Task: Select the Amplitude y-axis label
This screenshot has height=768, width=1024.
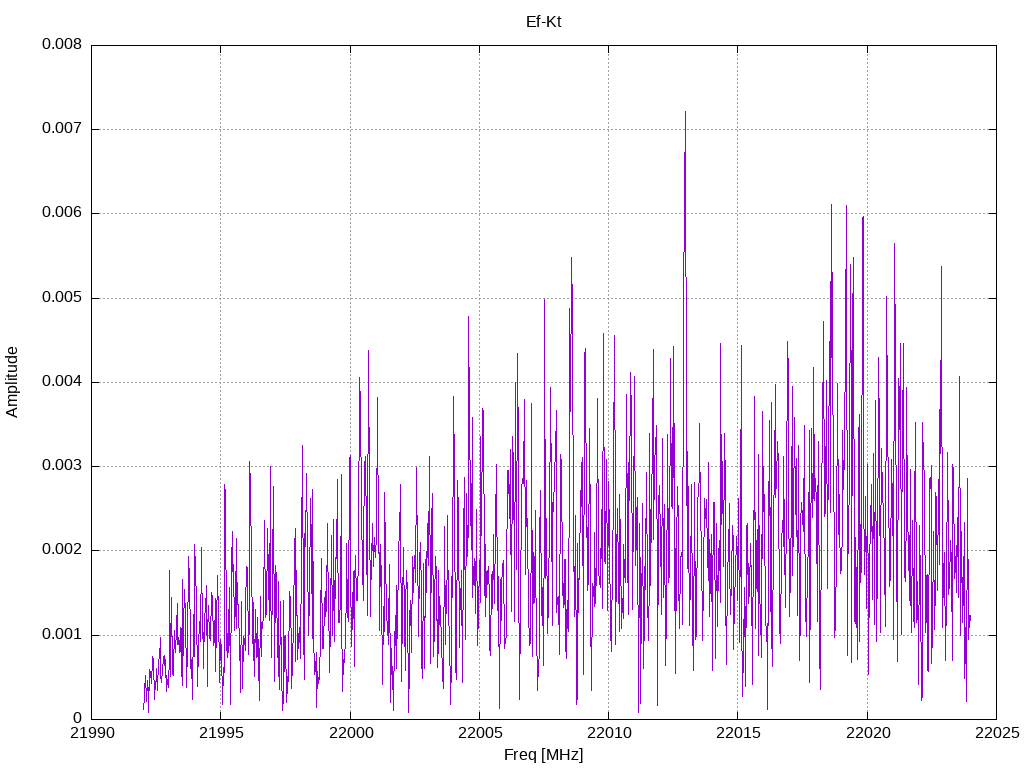Action: click(x=12, y=382)
